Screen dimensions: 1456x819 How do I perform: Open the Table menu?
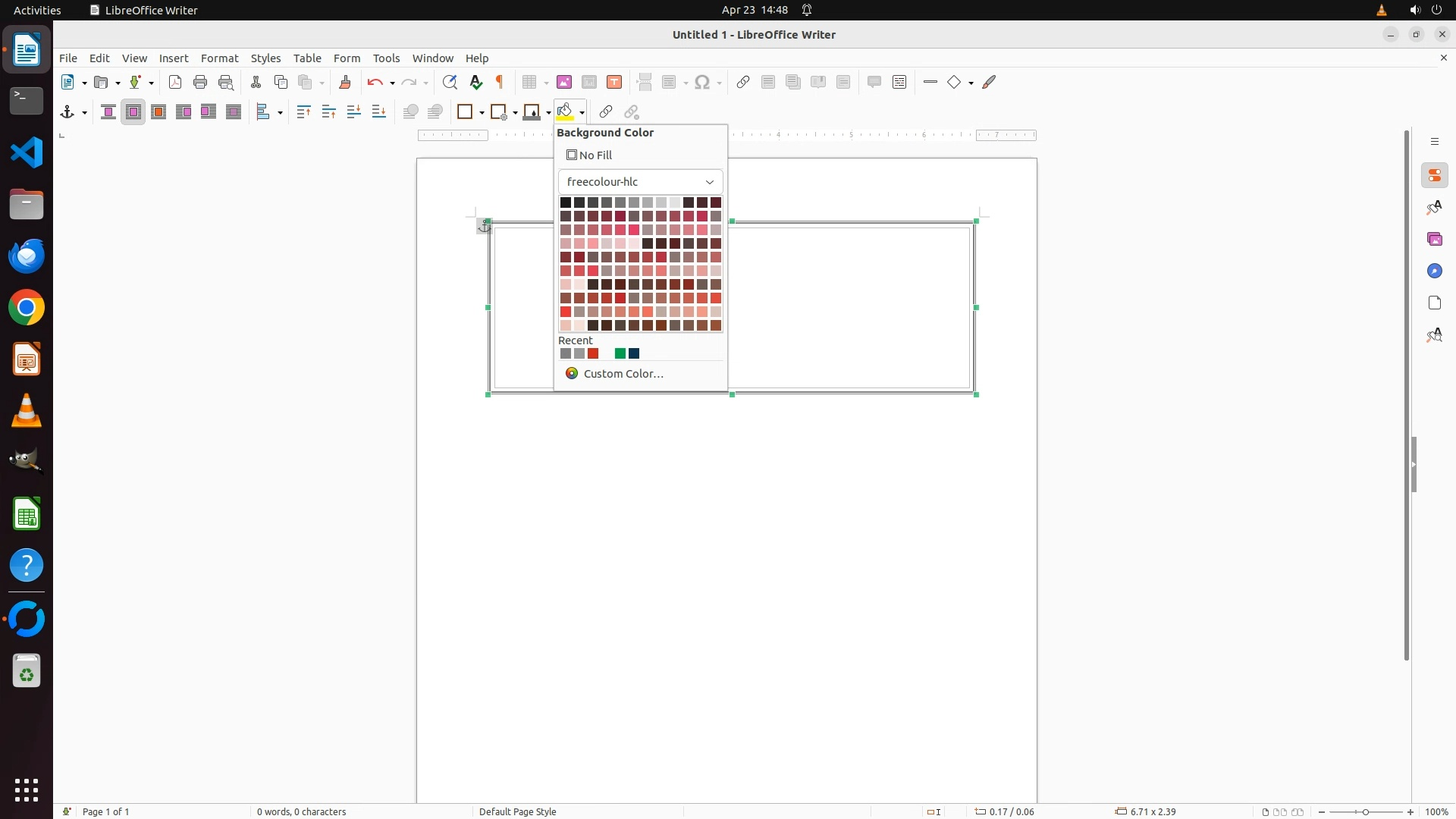pos(307,58)
